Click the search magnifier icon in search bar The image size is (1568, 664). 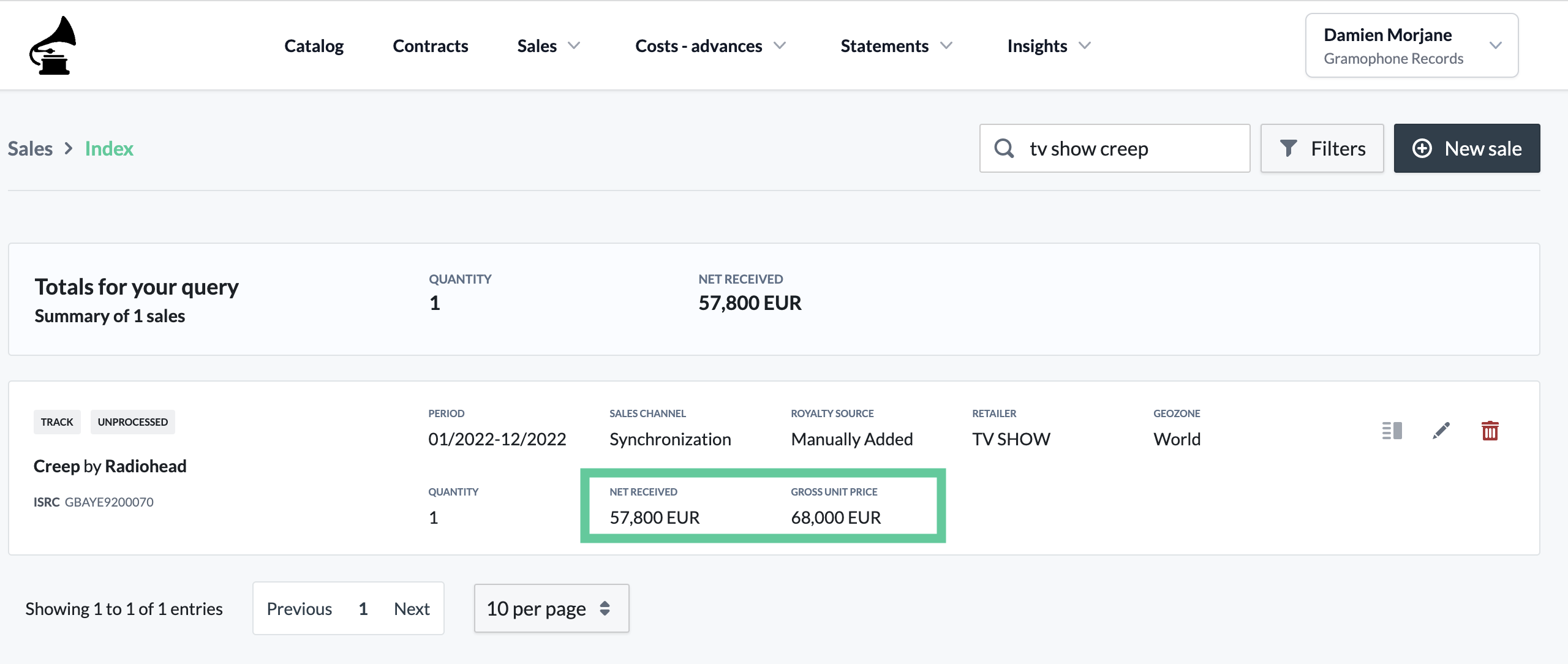[x=1003, y=148]
